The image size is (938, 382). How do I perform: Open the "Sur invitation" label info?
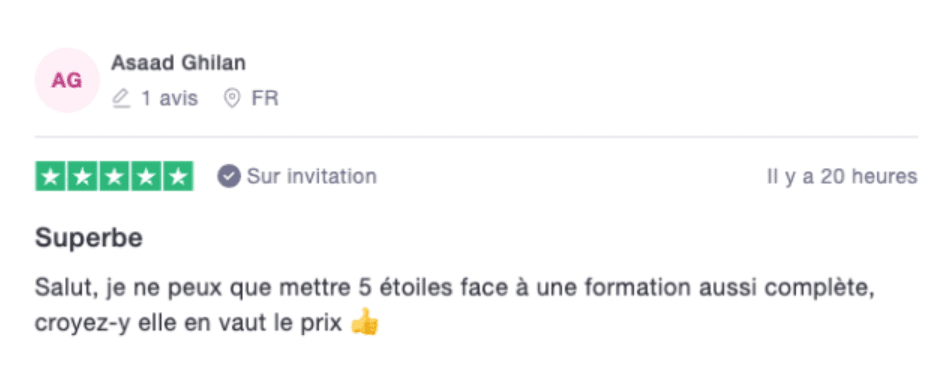[x=312, y=177]
